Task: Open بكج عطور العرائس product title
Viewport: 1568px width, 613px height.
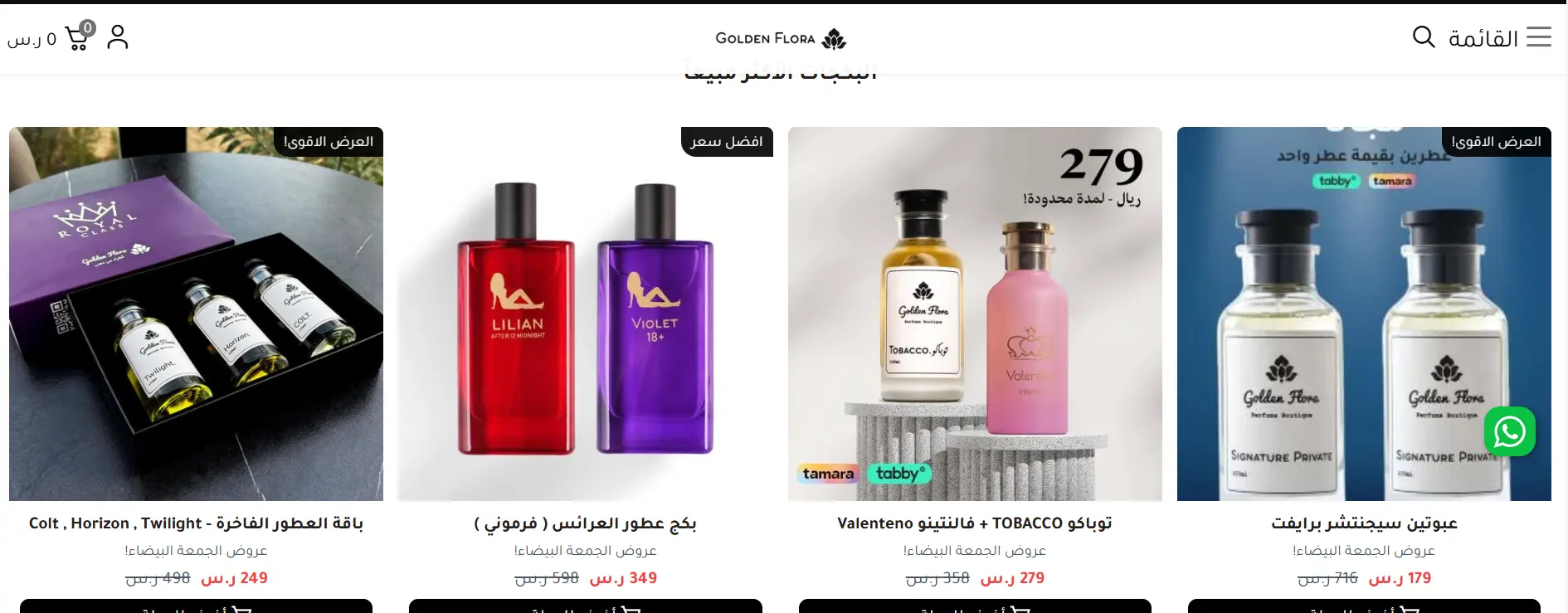Action: 585,523
